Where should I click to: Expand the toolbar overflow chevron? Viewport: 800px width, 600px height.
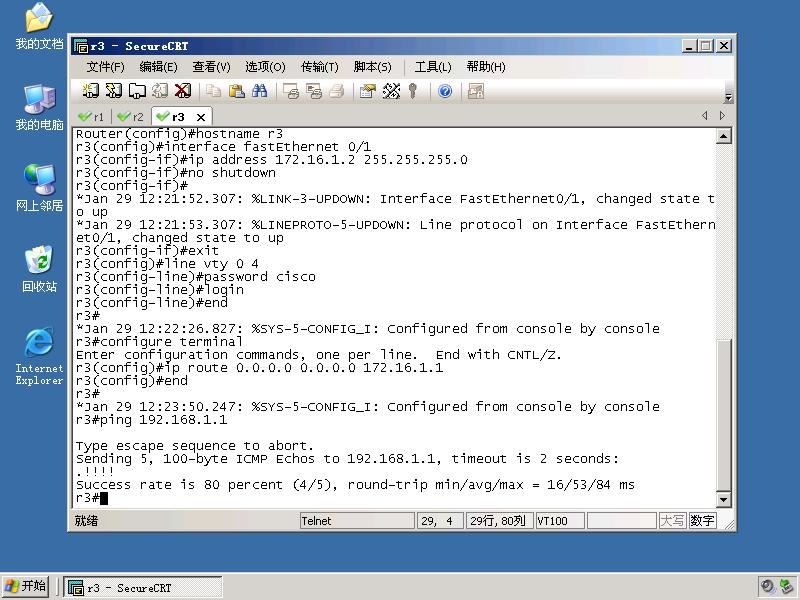coord(728,97)
